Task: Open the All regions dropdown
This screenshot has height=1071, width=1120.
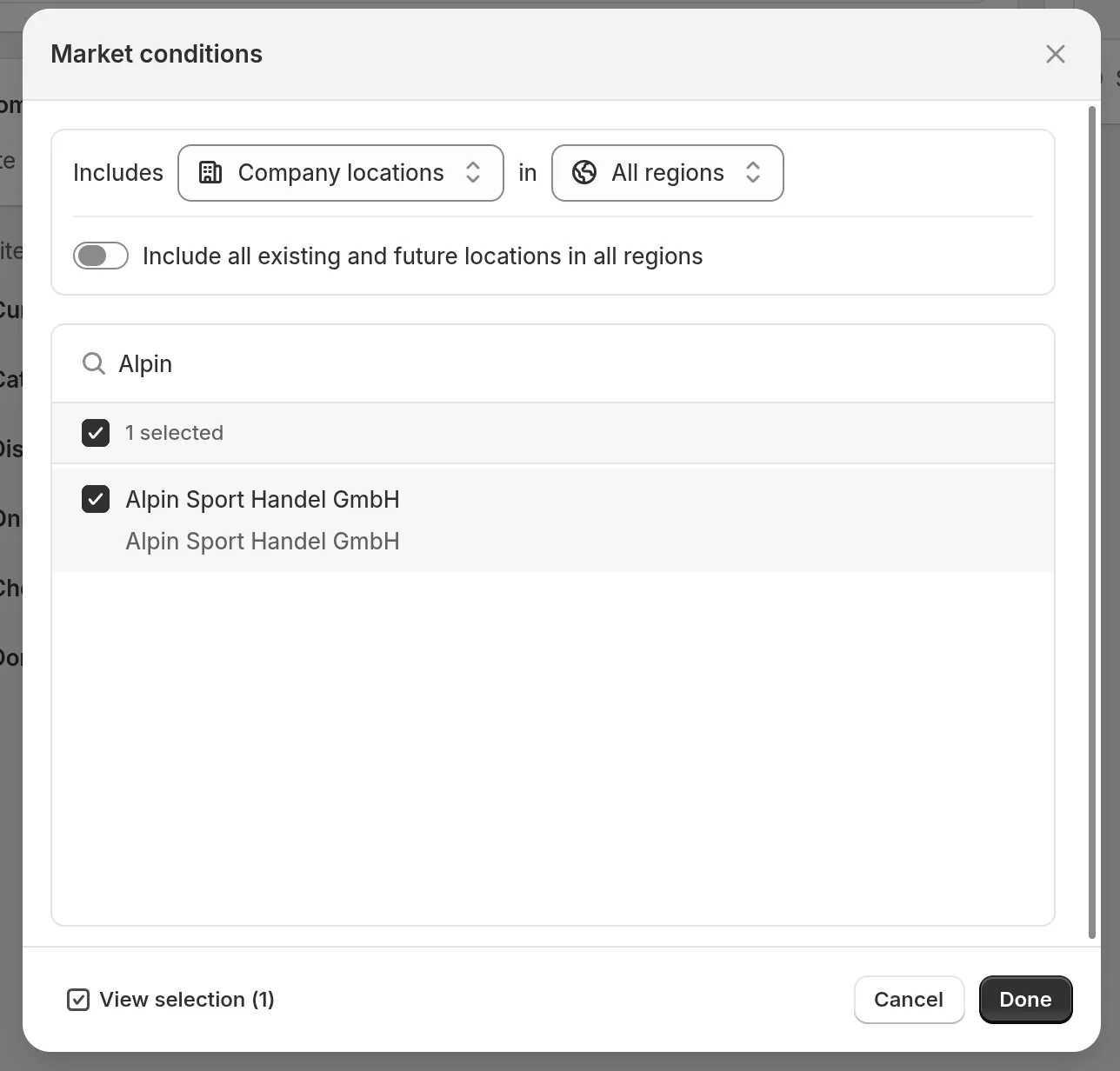Action: coord(668,173)
